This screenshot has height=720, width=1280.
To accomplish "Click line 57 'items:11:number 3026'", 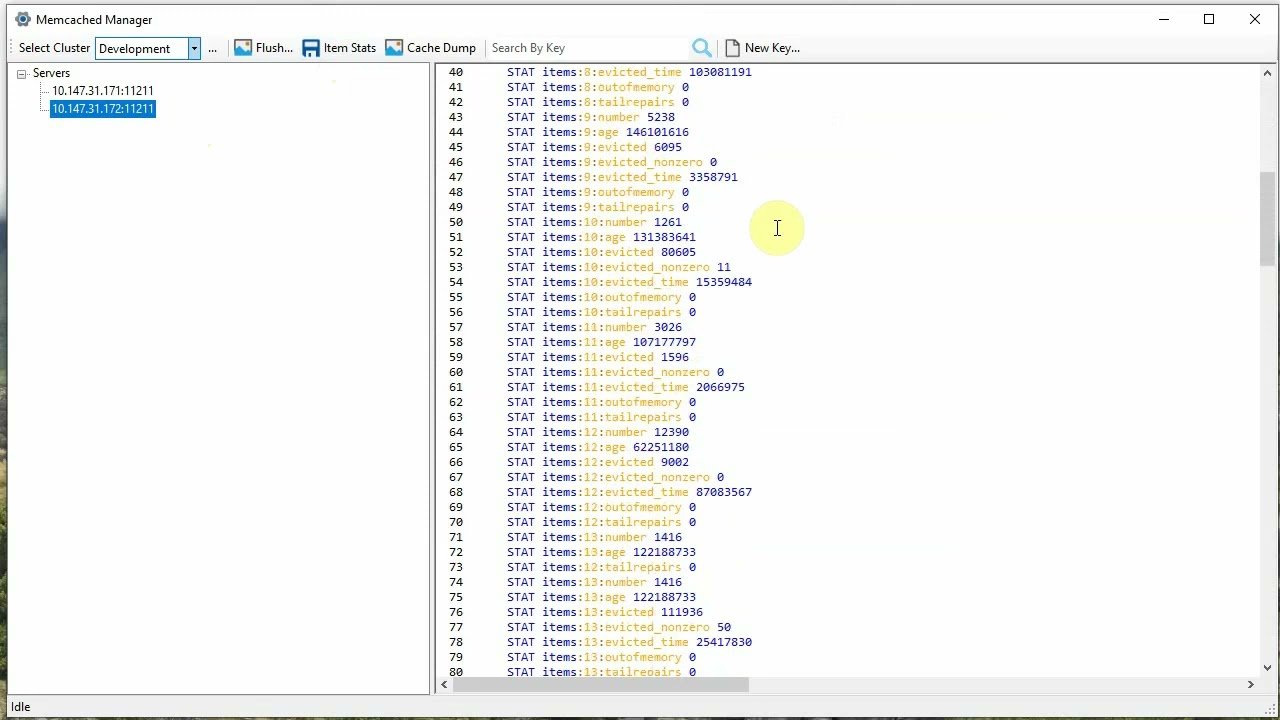I will pos(594,327).
